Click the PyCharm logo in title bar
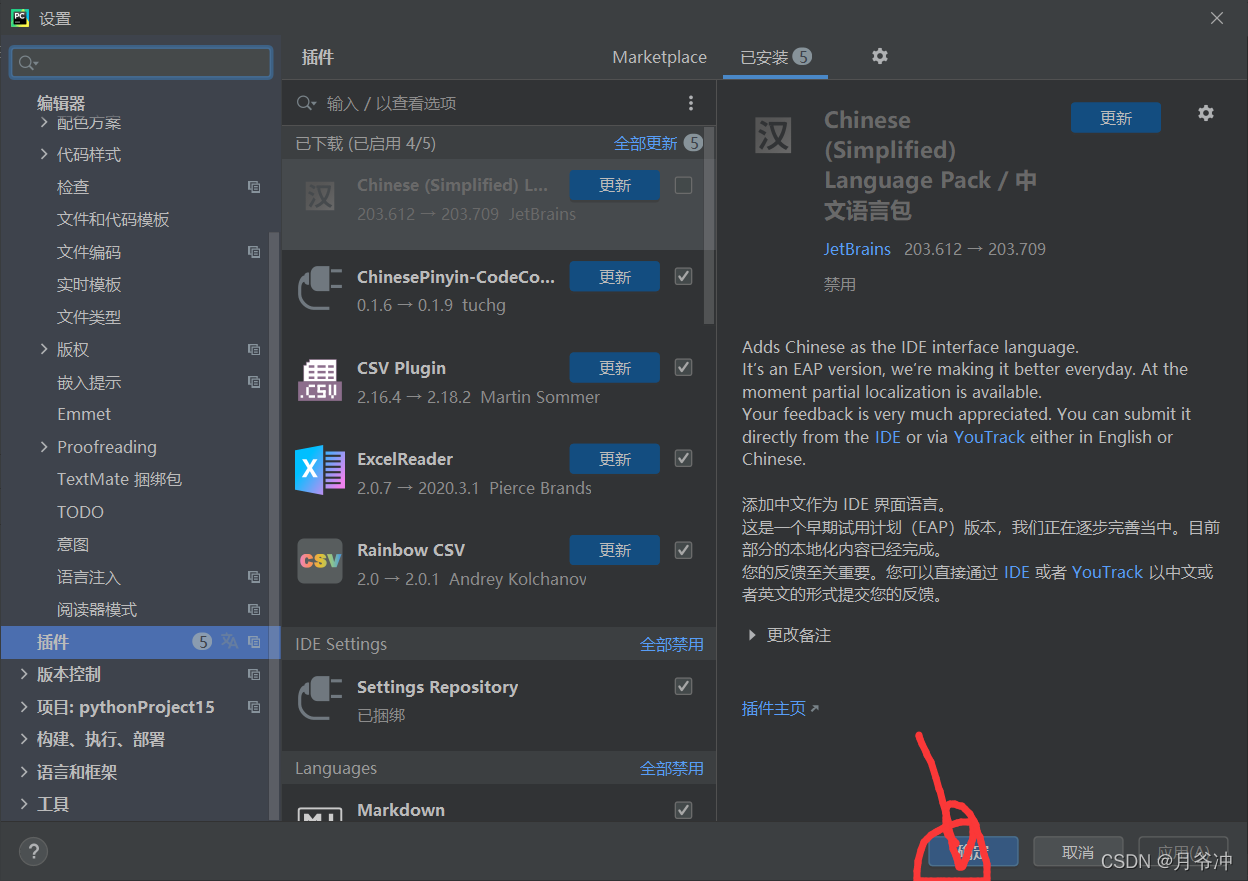 [19, 18]
